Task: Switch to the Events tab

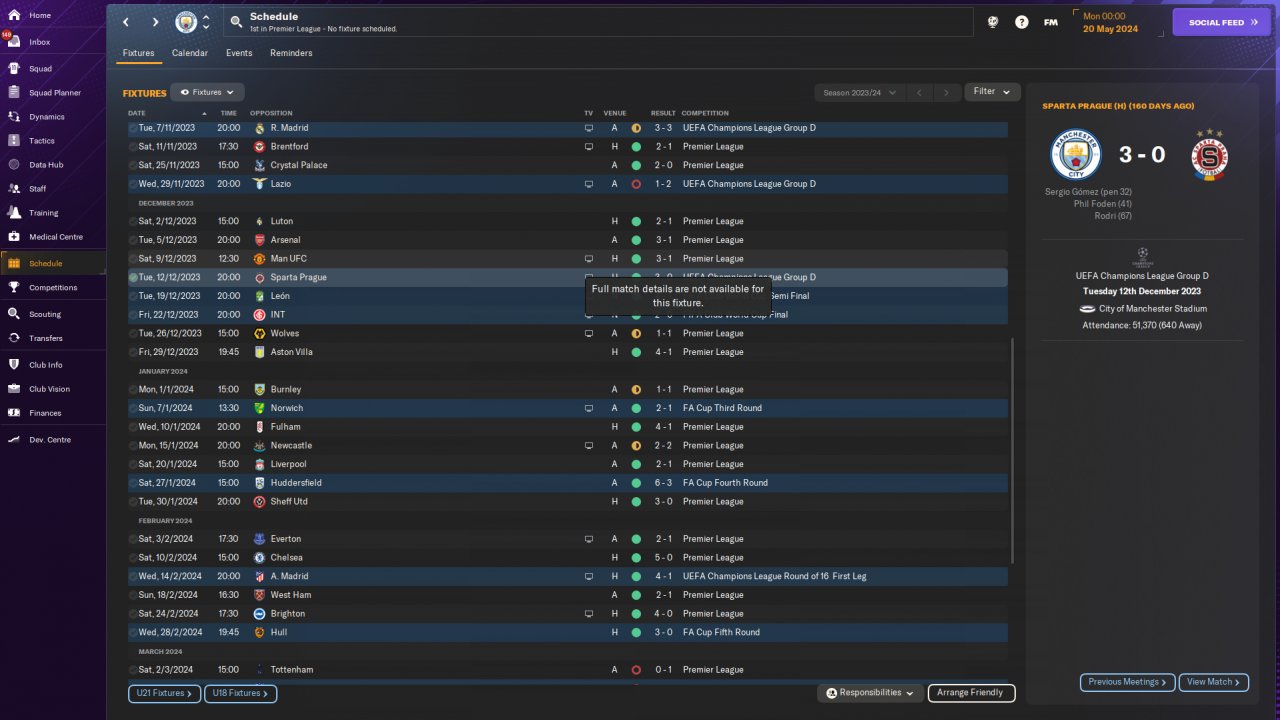Action: point(239,53)
